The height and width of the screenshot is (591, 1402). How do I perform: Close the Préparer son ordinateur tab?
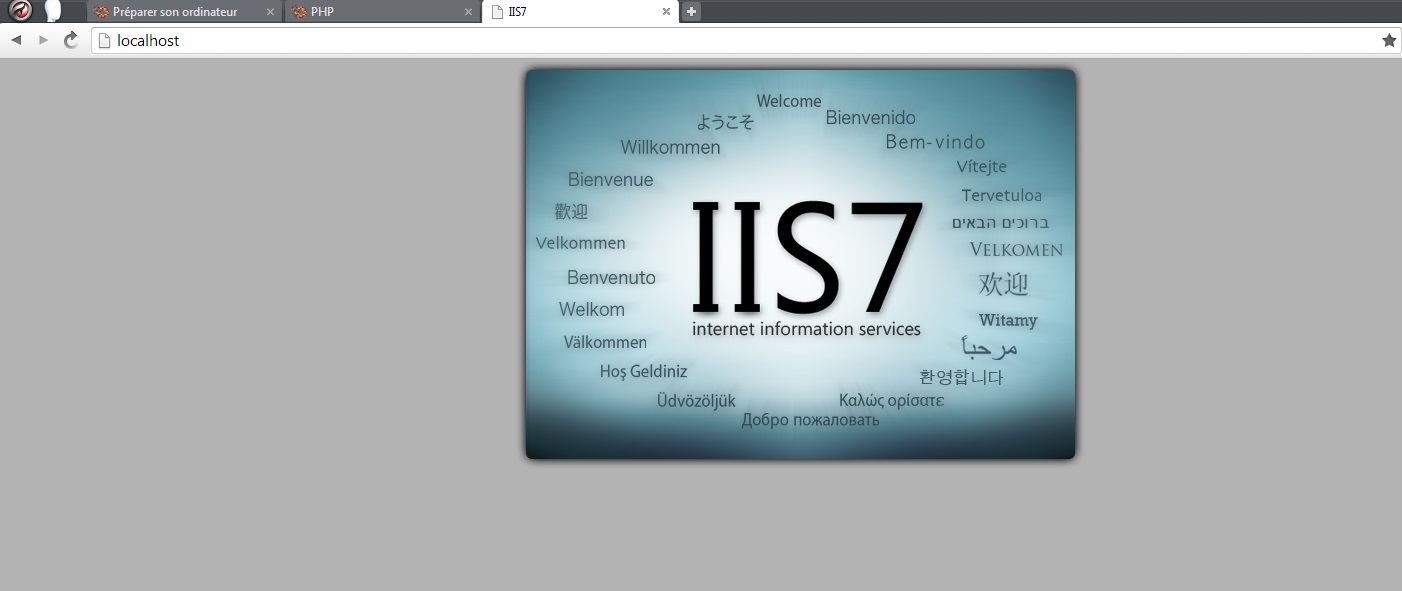click(270, 12)
